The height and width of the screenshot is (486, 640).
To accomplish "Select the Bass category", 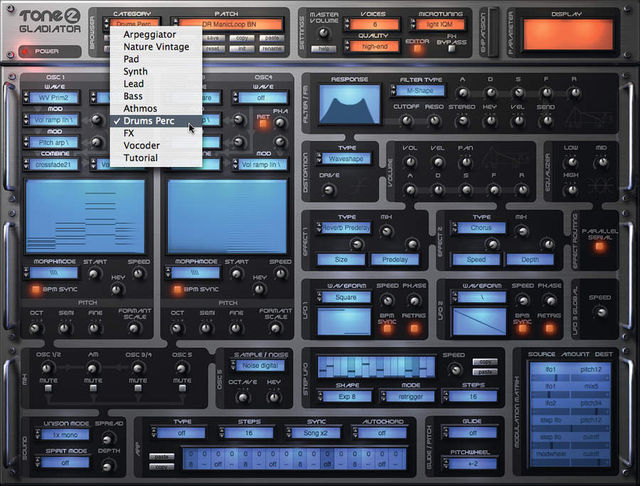I will 156,96.
